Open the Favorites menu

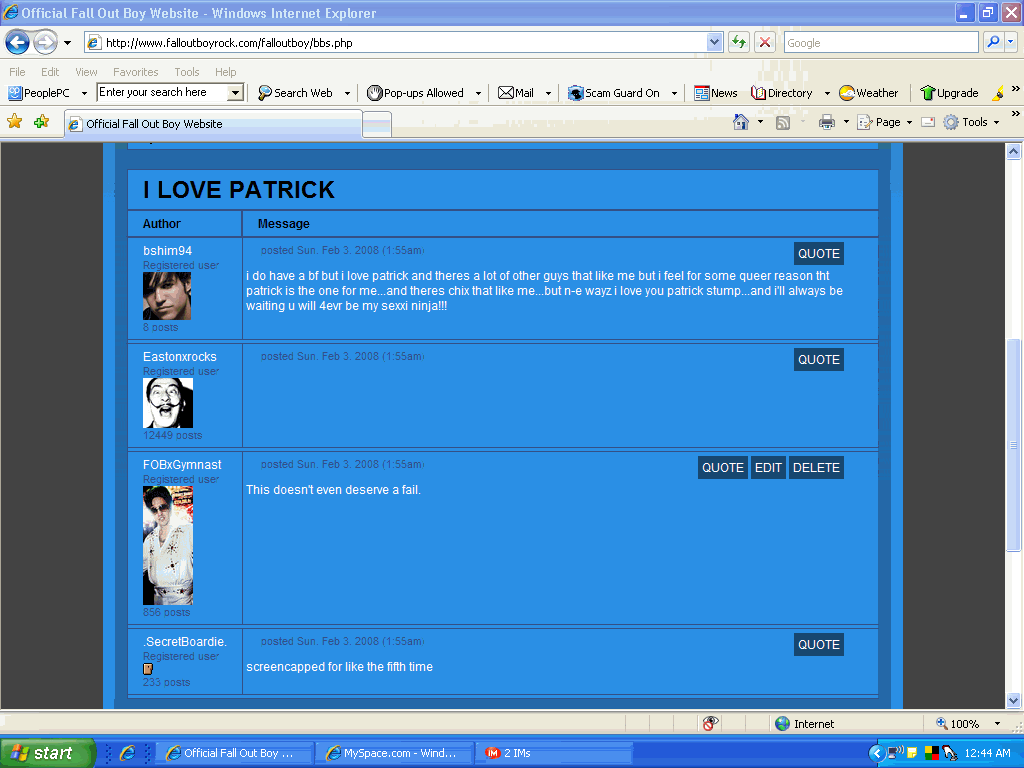pos(135,72)
